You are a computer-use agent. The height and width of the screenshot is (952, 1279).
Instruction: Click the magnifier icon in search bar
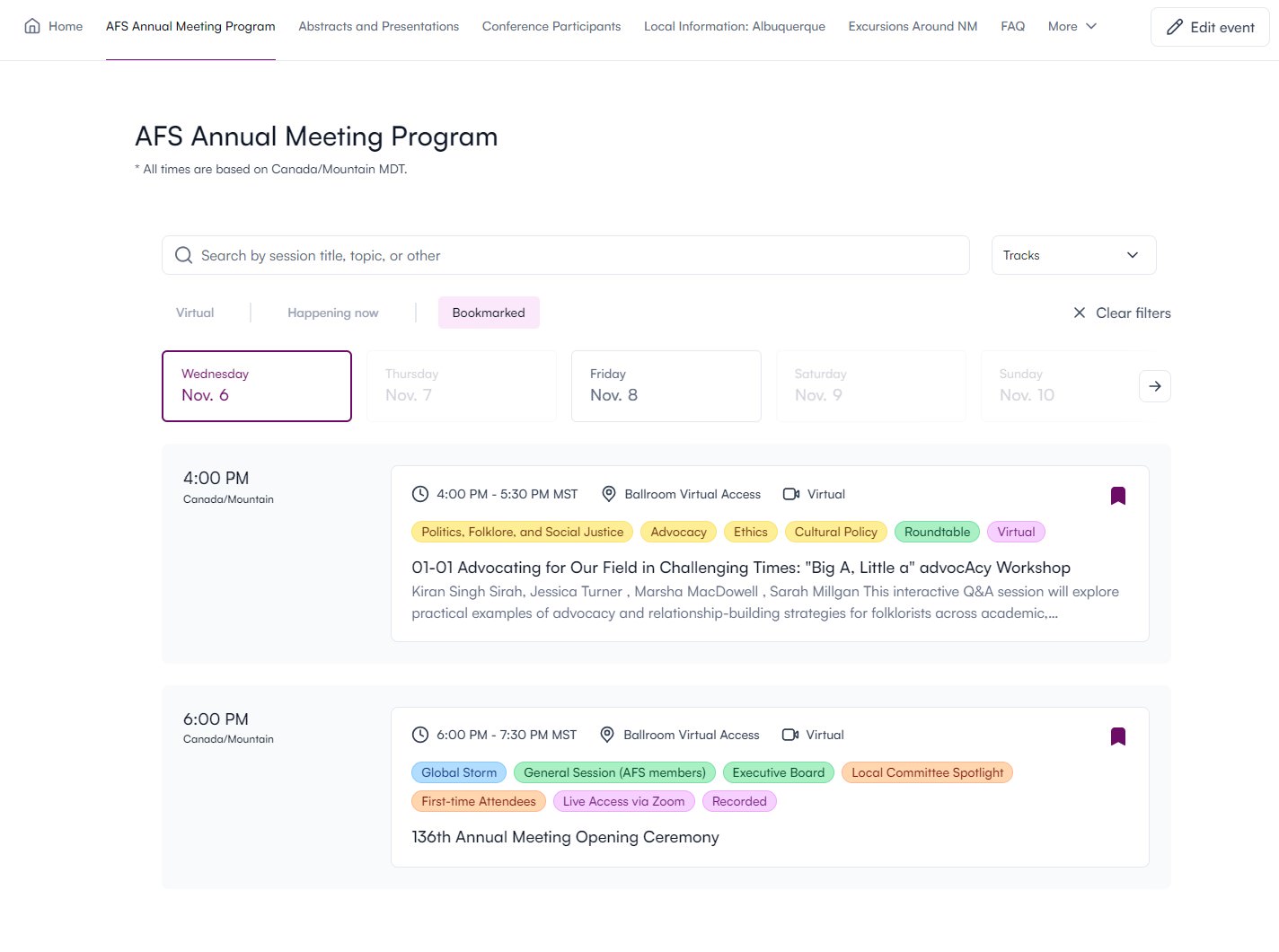coord(184,255)
